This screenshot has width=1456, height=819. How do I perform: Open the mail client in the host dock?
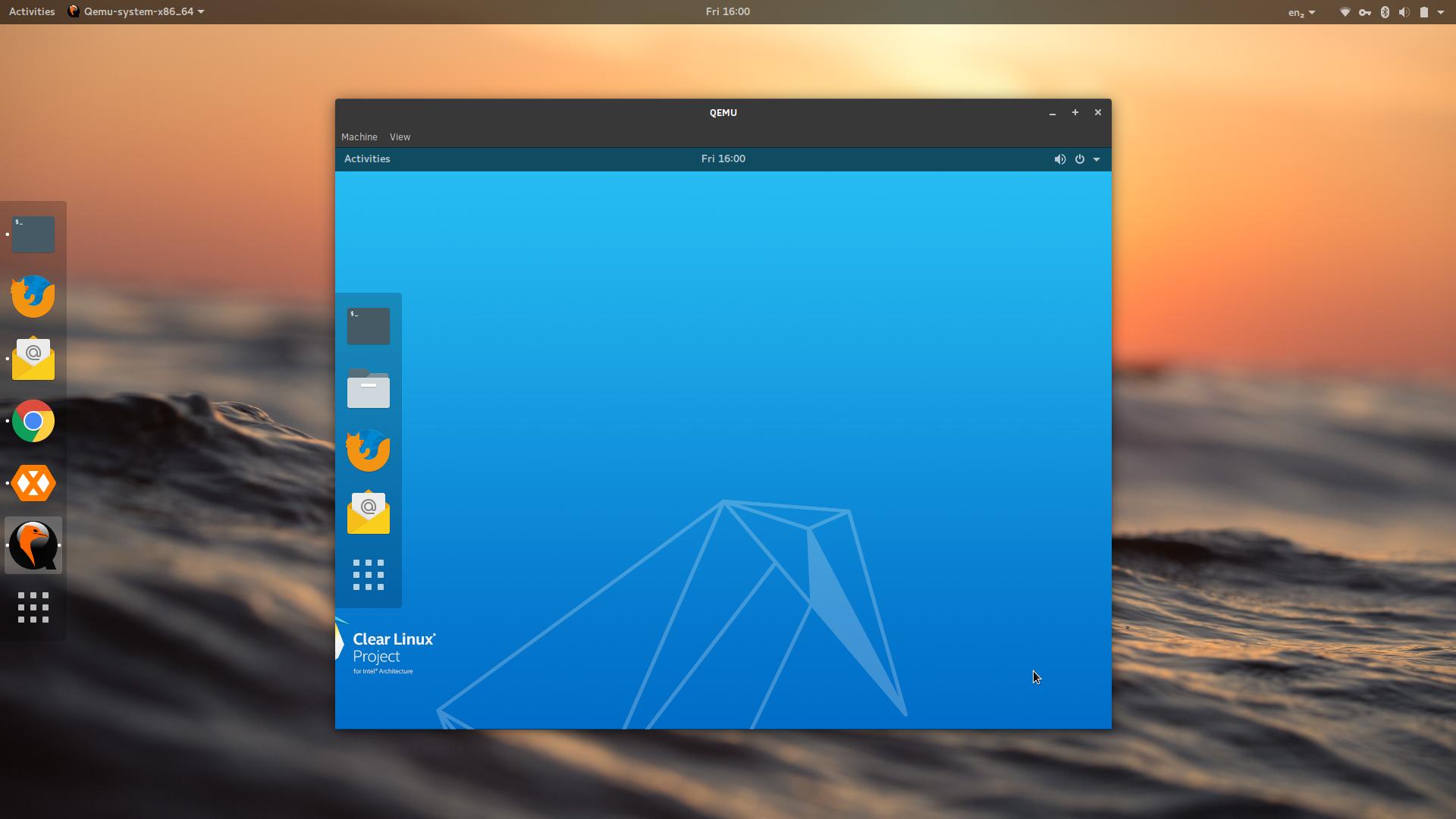click(33, 359)
